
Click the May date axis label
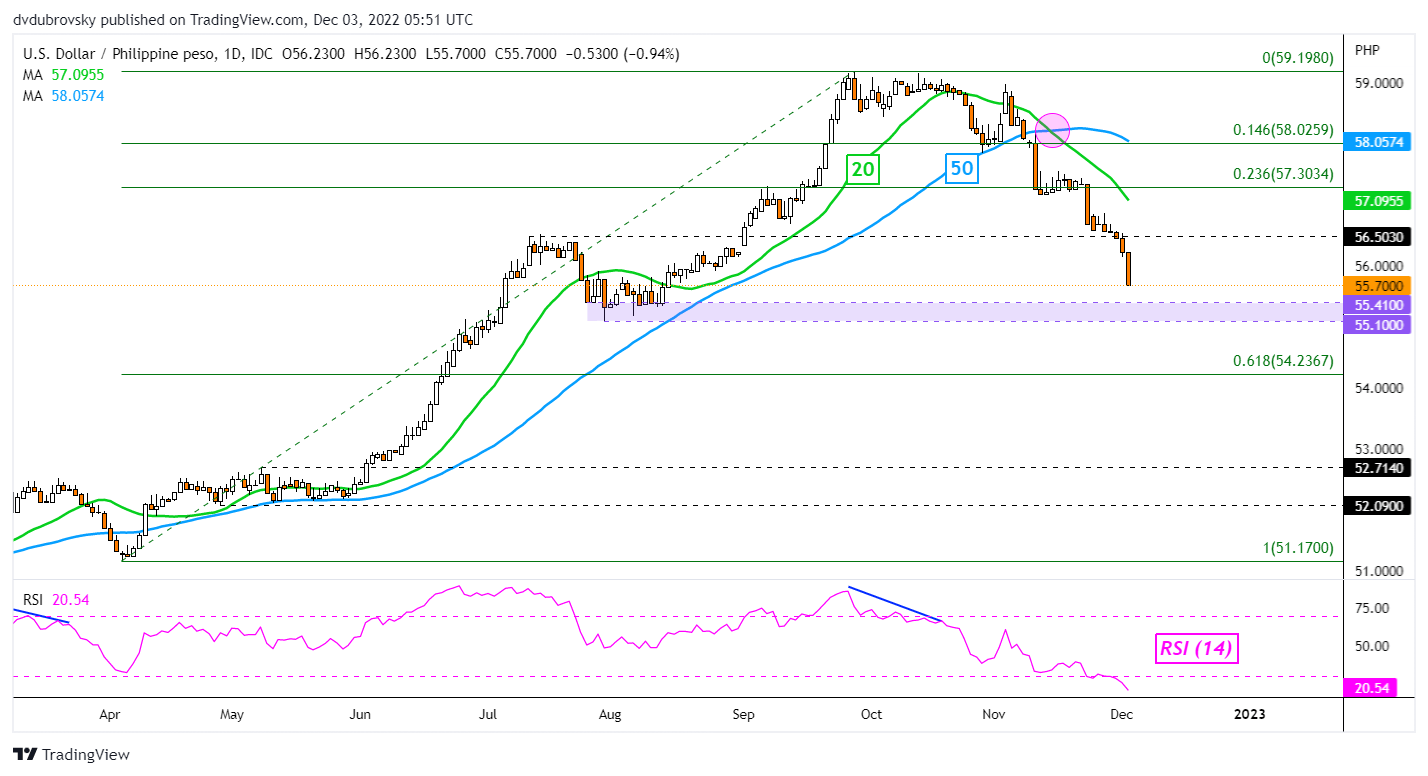pos(231,714)
